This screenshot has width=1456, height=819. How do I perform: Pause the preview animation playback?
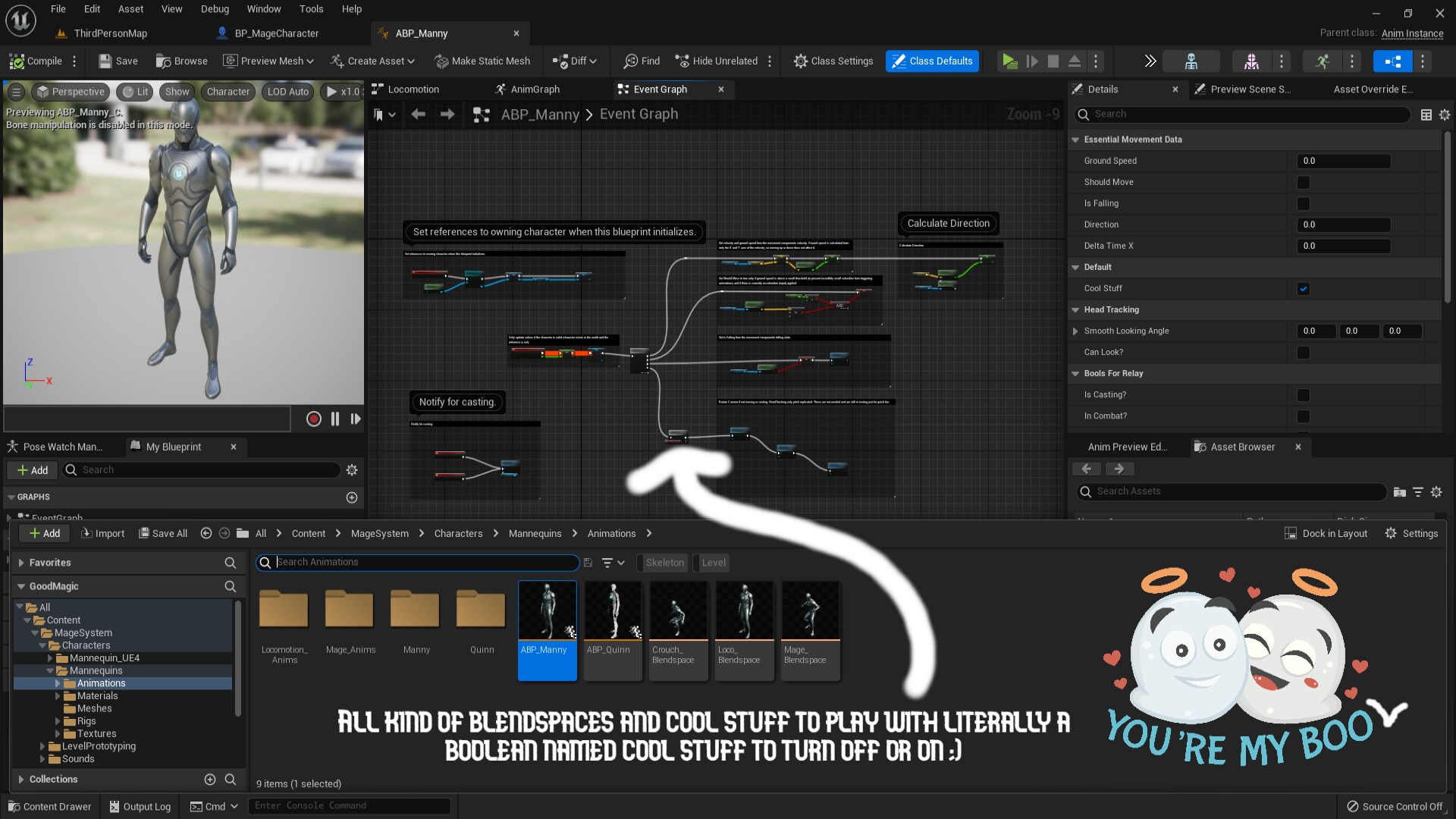point(335,419)
